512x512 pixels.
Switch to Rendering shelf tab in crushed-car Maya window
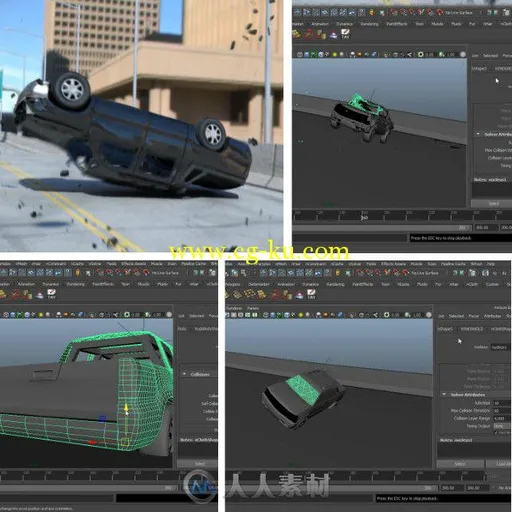click(x=369, y=24)
